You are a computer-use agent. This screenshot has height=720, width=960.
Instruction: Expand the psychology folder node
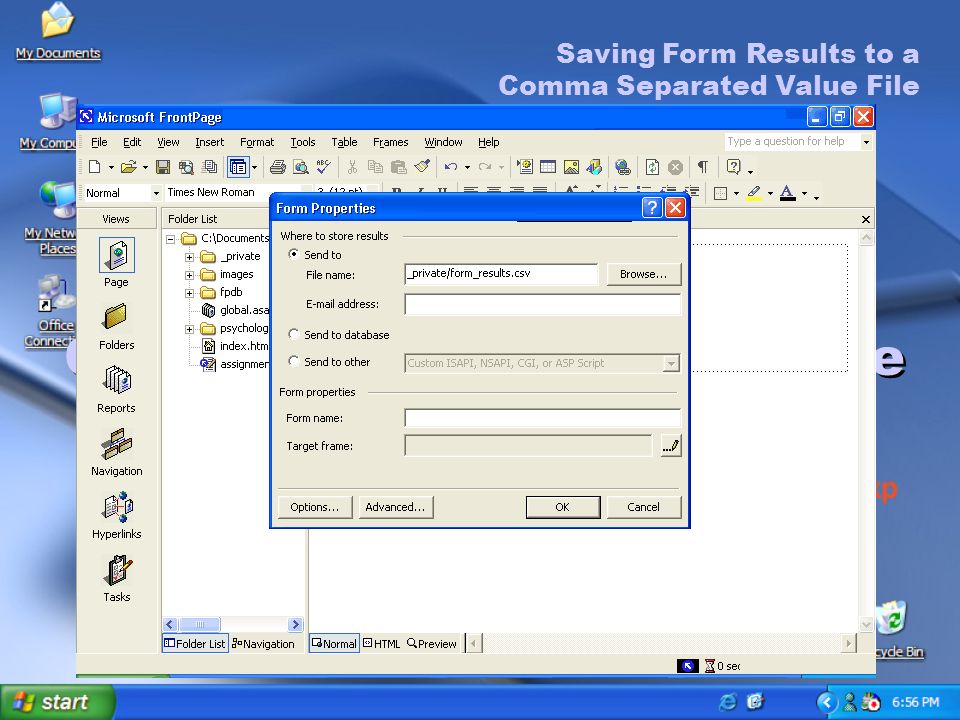click(x=190, y=329)
